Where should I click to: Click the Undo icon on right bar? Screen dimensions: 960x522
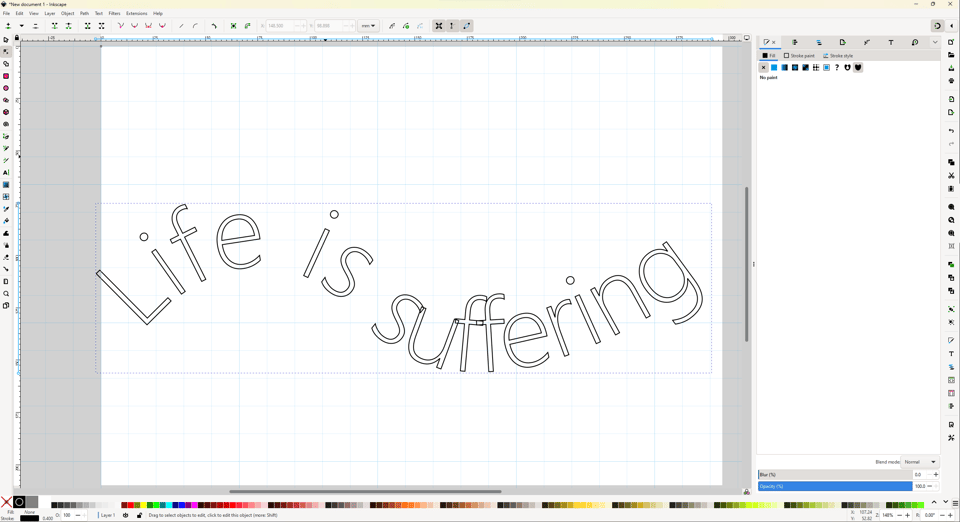click(951, 131)
